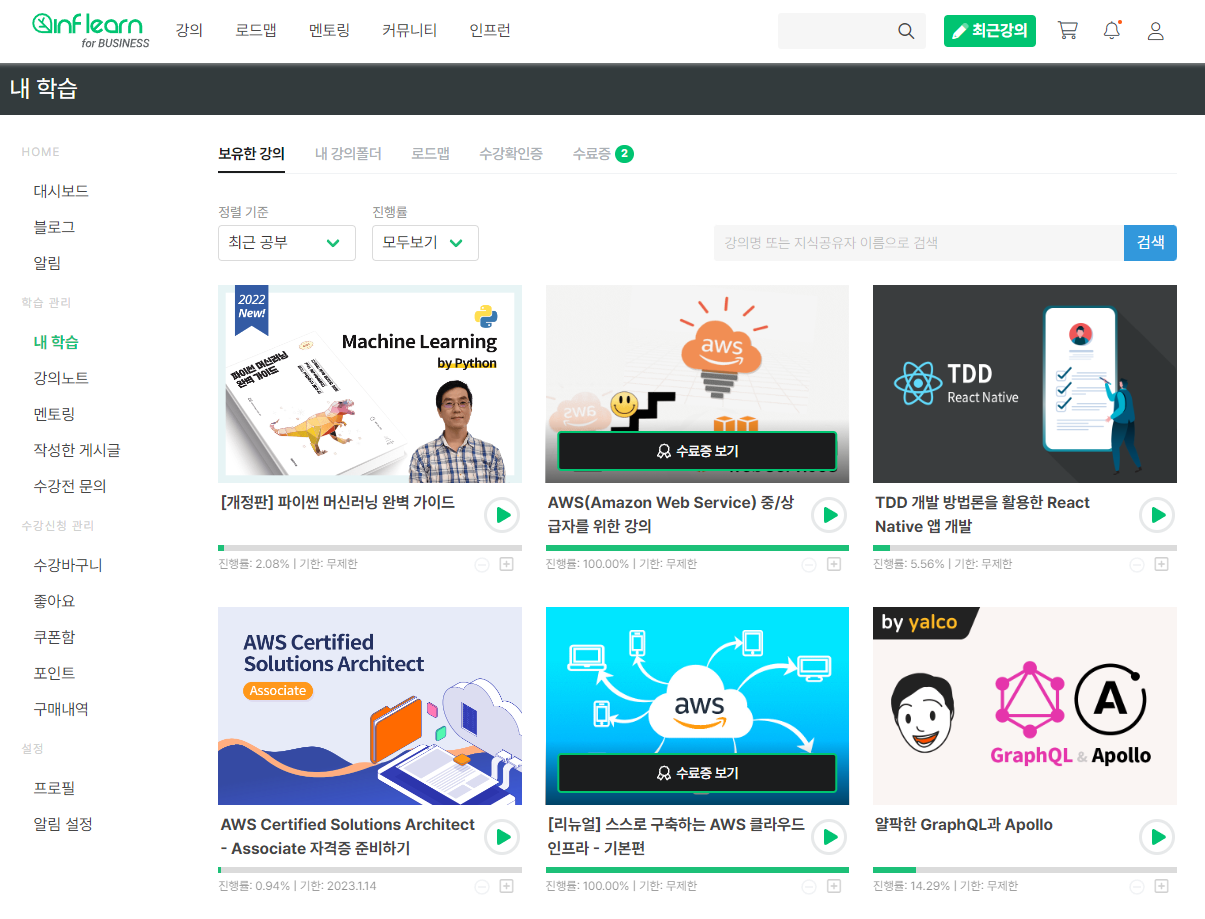
Task: Click progress bar of 파이썬 머신러닝 course
Action: [370, 548]
